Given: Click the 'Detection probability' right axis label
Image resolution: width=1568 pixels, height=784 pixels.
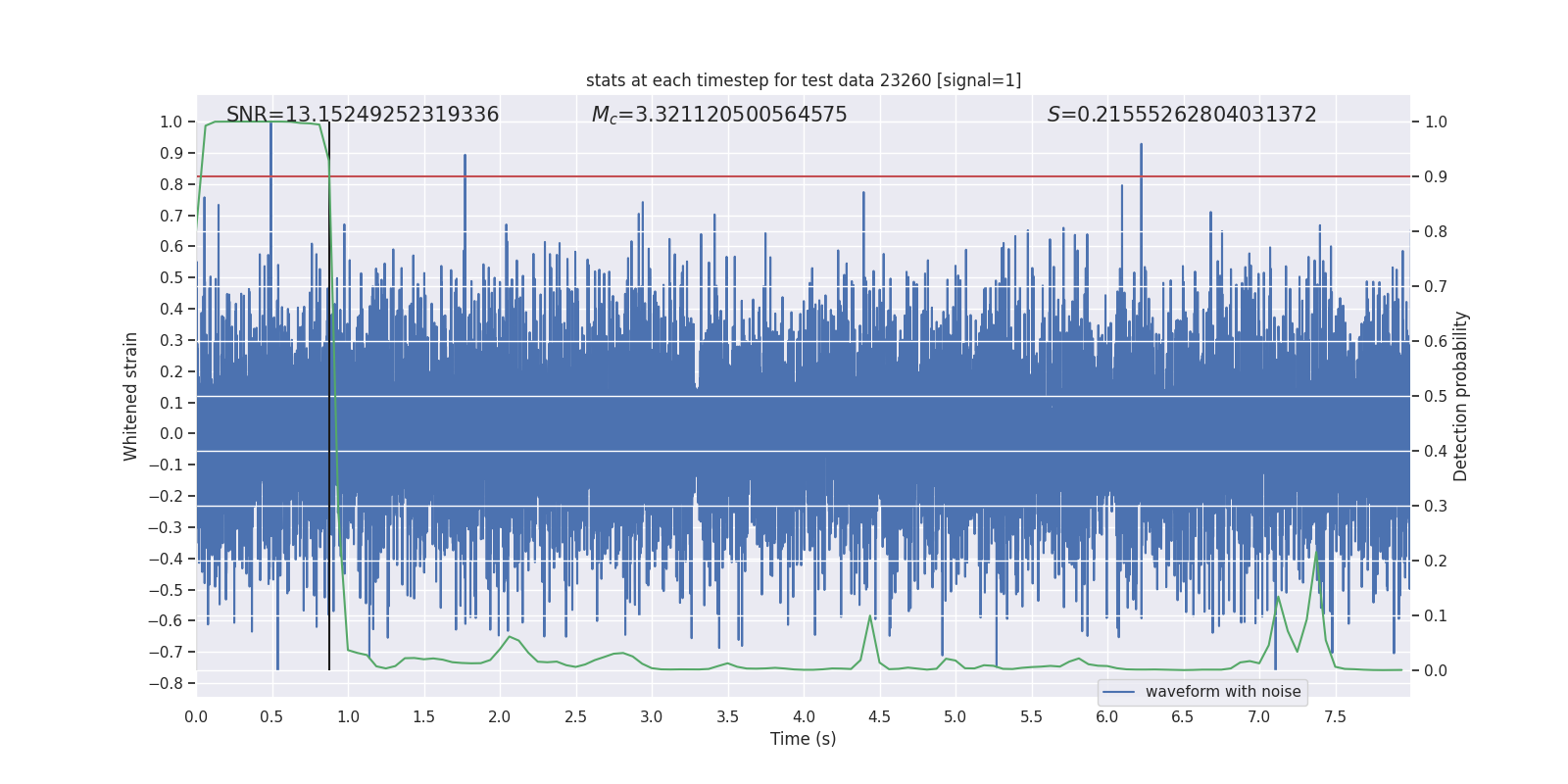Looking at the screenshot, I should tap(1461, 396).
